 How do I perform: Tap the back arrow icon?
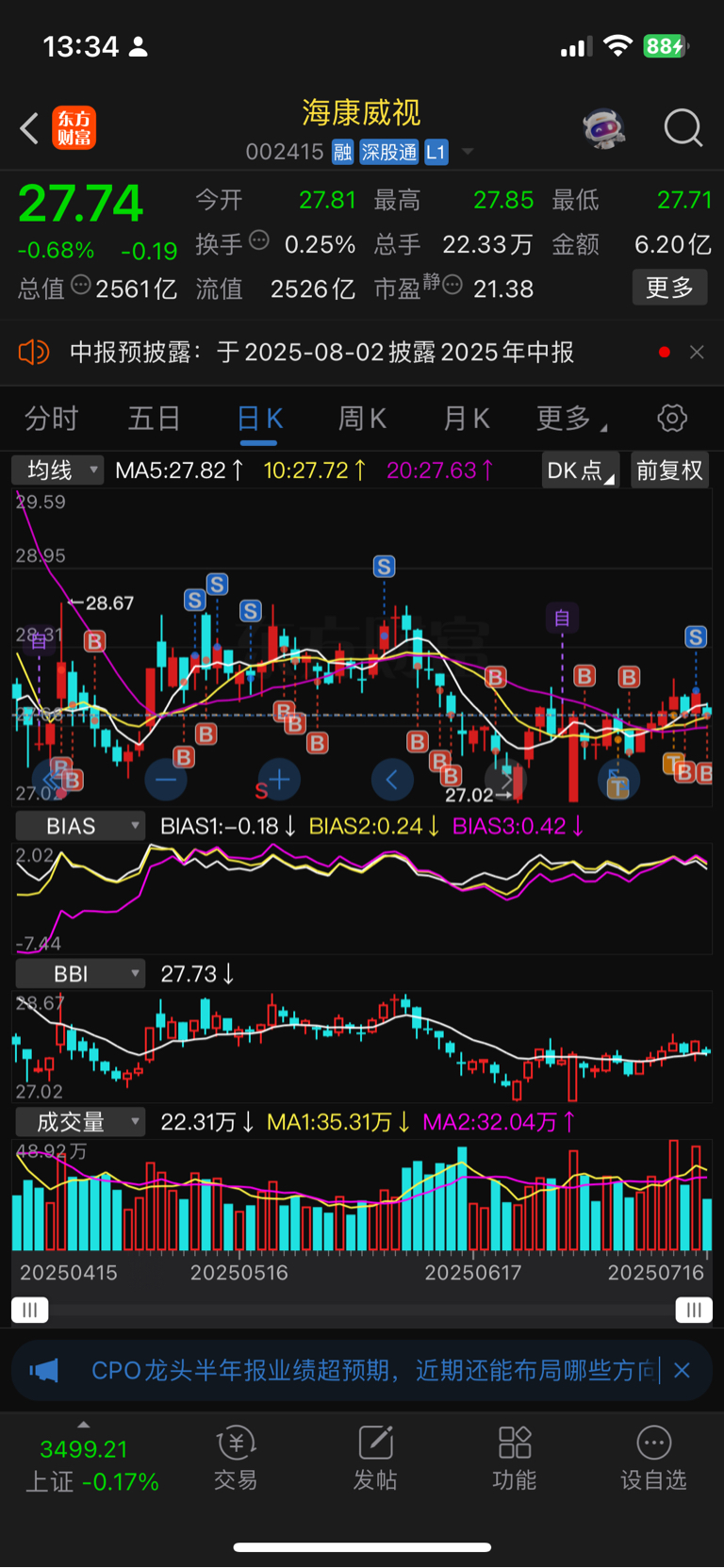pyautogui.click(x=29, y=128)
